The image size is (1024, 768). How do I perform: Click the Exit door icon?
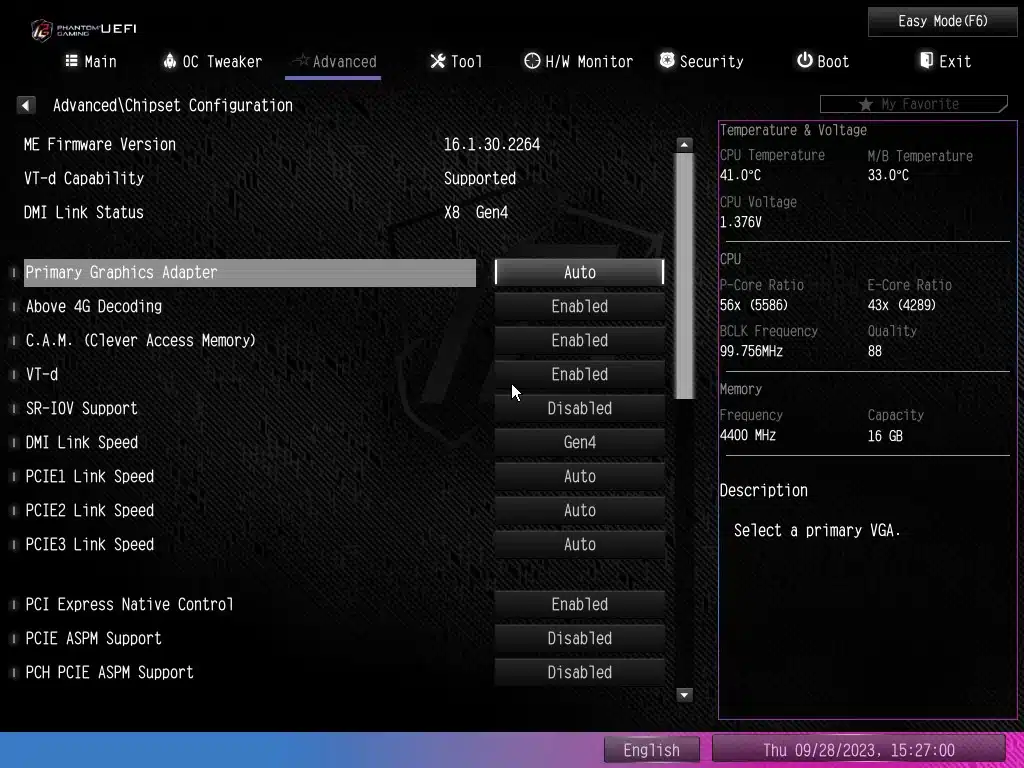pyautogui.click(x=927, y=61)
